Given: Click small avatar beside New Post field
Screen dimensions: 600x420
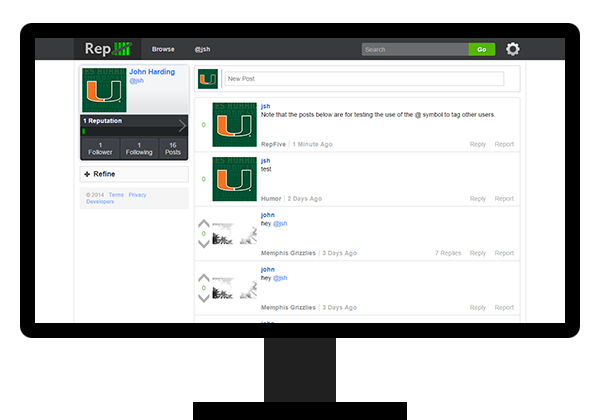Looking at the screenshot, I should point(208,79).
